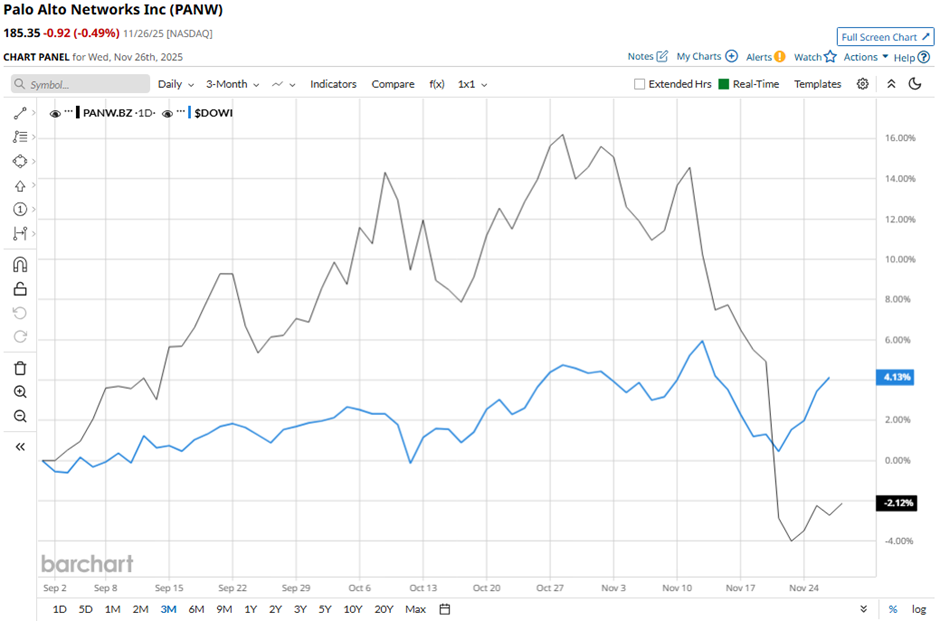Focus the Symbol search field

point(80,84)
